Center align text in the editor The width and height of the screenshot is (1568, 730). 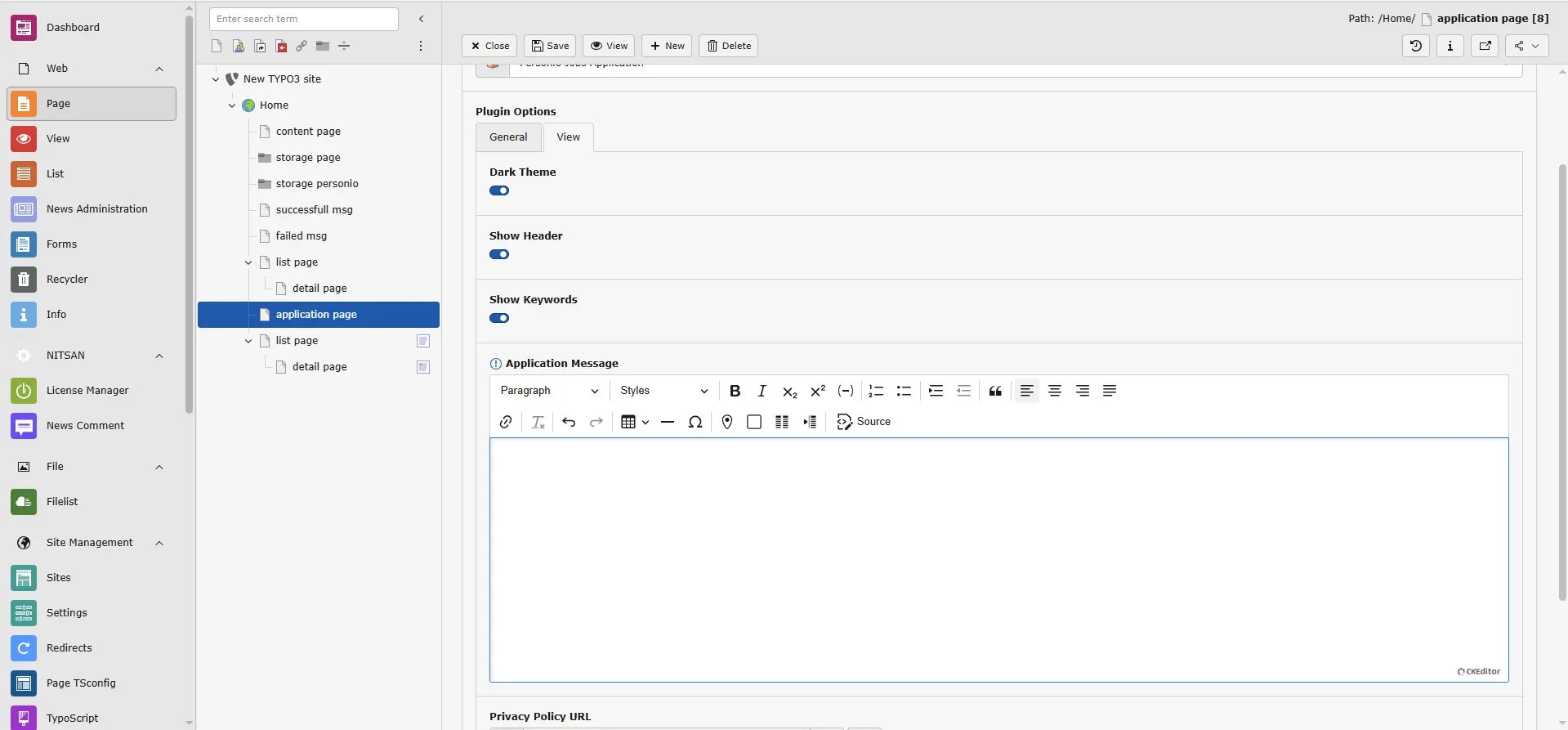pyautogui.click(x=1055, y=391)
